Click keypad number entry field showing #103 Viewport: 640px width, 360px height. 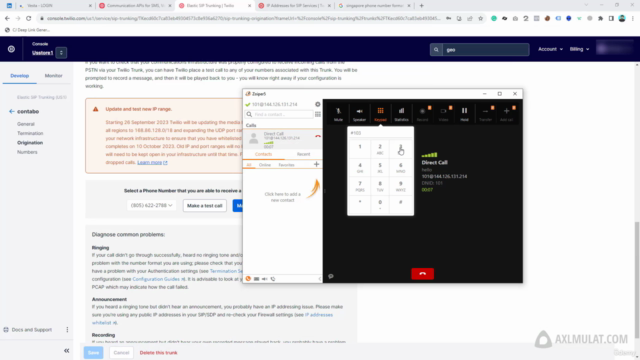[380, 133]
